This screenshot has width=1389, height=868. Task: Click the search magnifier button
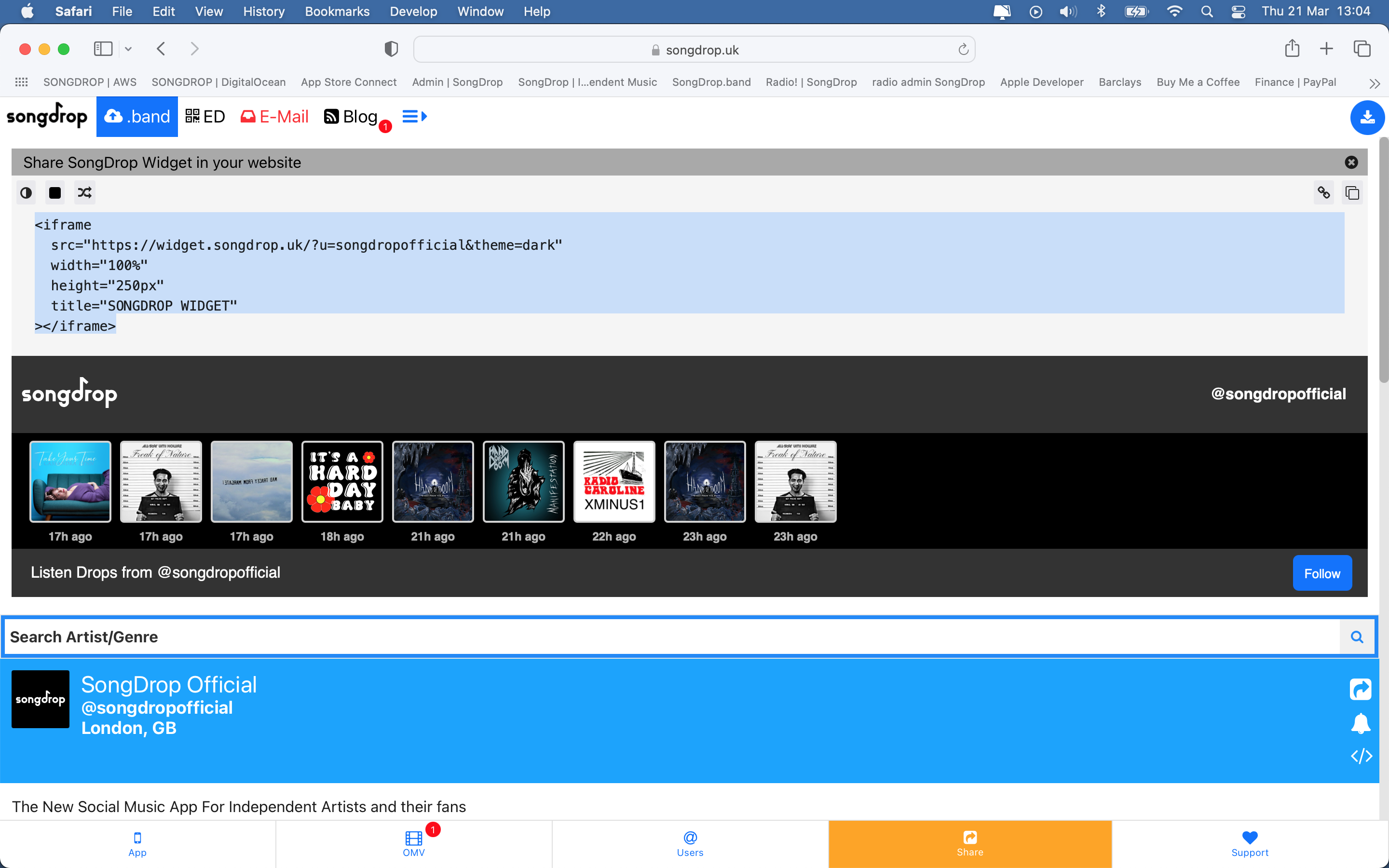point(1357,637)
